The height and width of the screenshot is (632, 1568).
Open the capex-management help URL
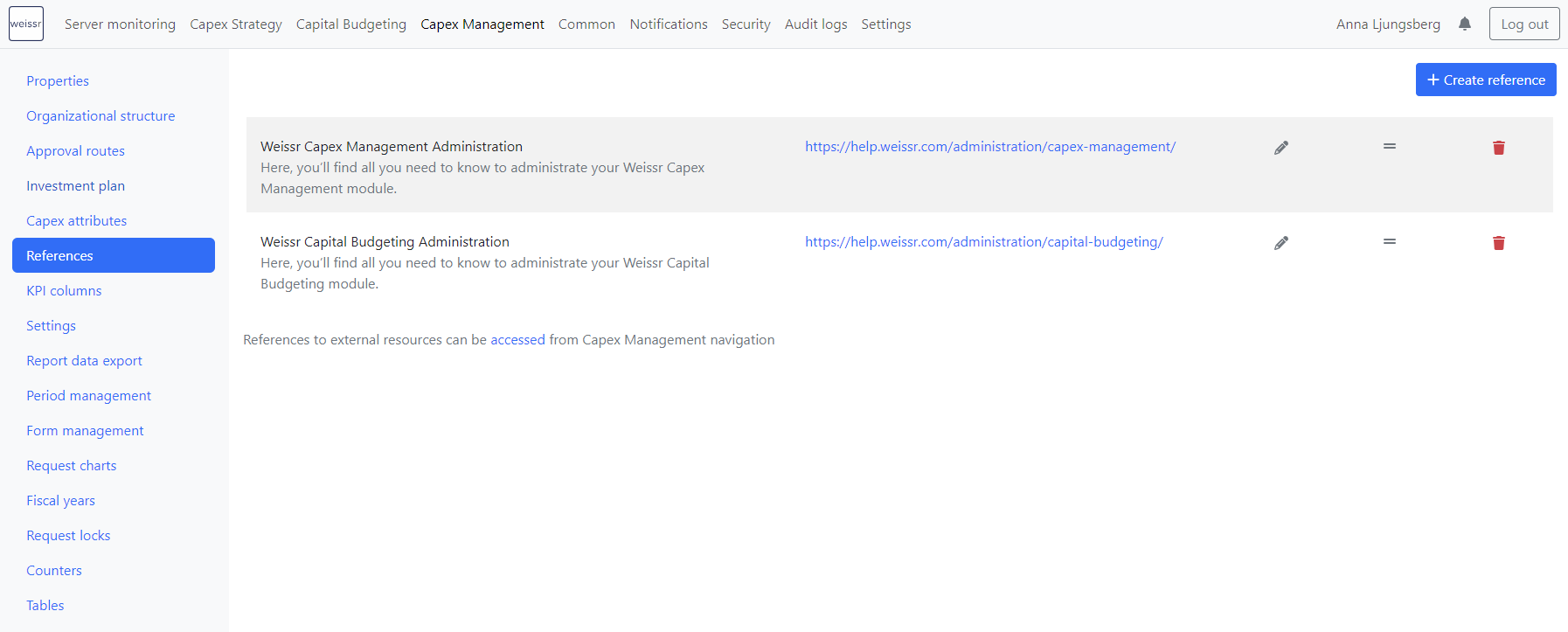(x=990, y=147)
